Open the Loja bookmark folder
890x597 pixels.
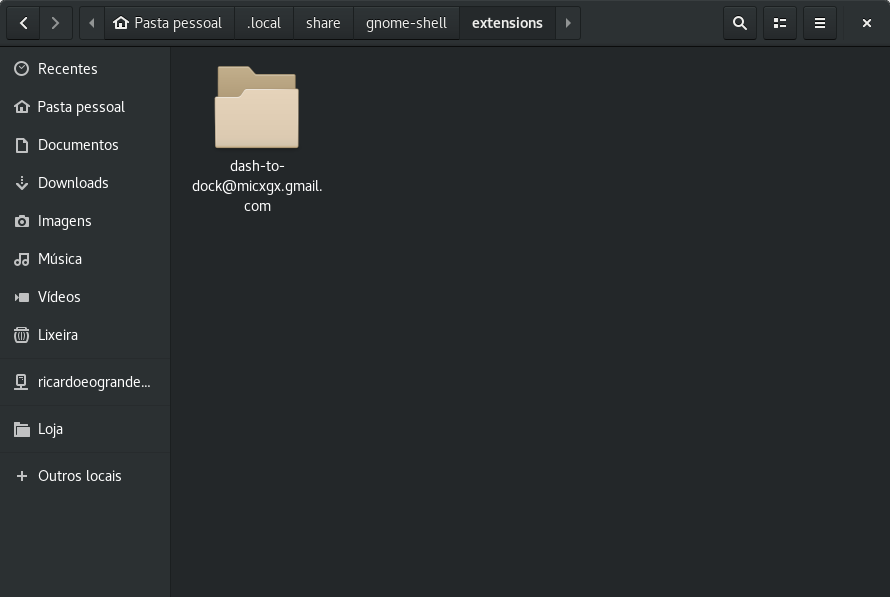(x=85, y=429)
